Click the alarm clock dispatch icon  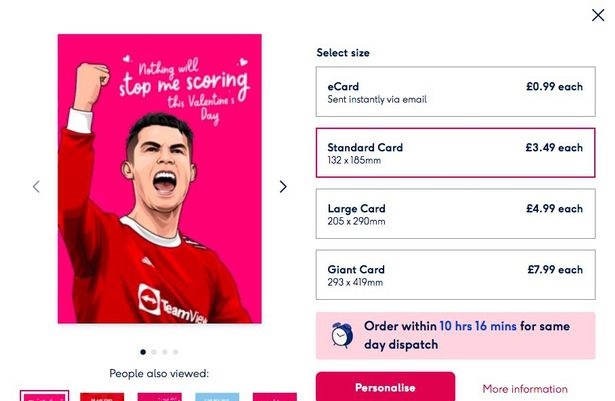coord(341,335)
